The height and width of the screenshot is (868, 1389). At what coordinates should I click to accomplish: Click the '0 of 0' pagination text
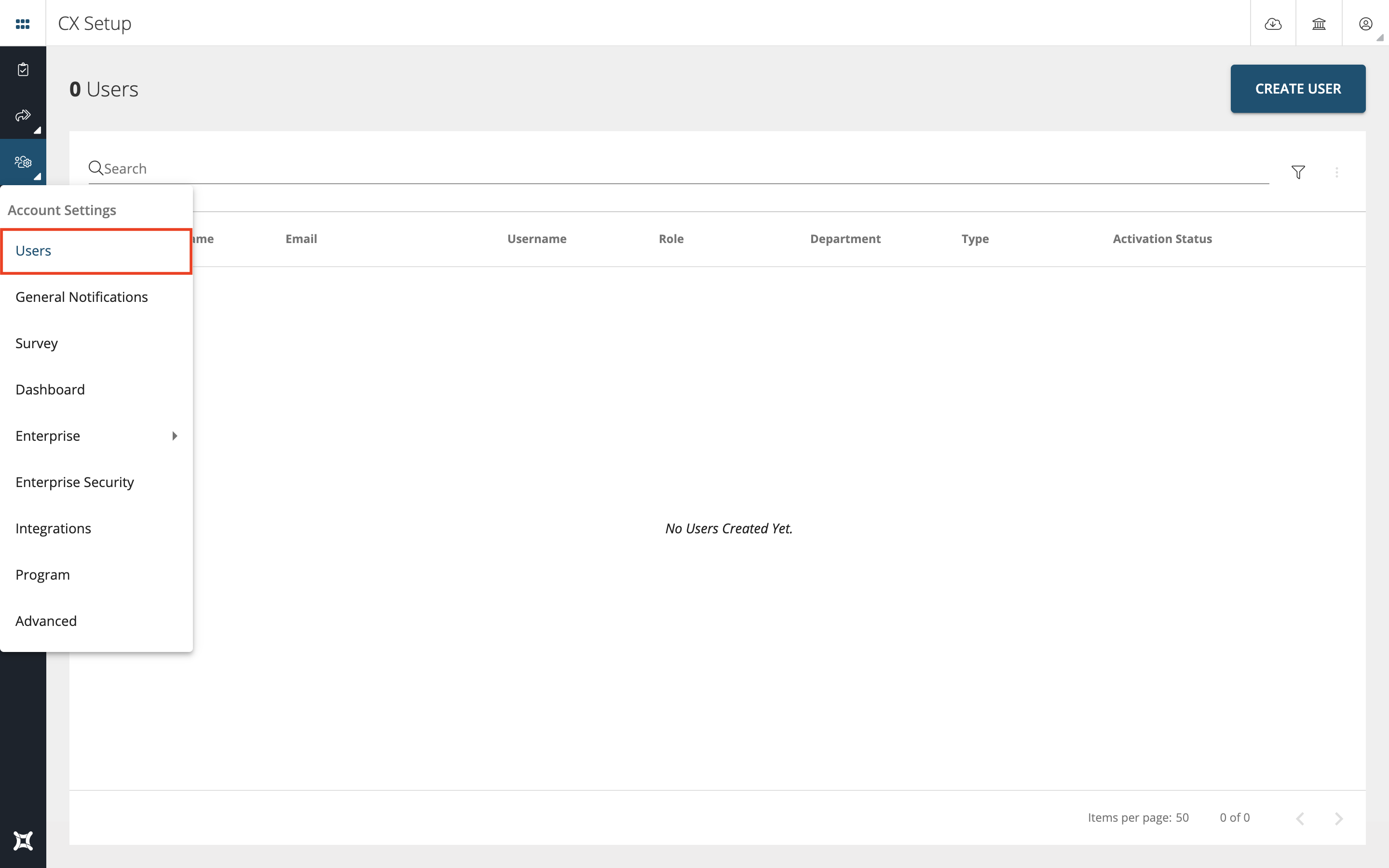(x=1234, y=817)
